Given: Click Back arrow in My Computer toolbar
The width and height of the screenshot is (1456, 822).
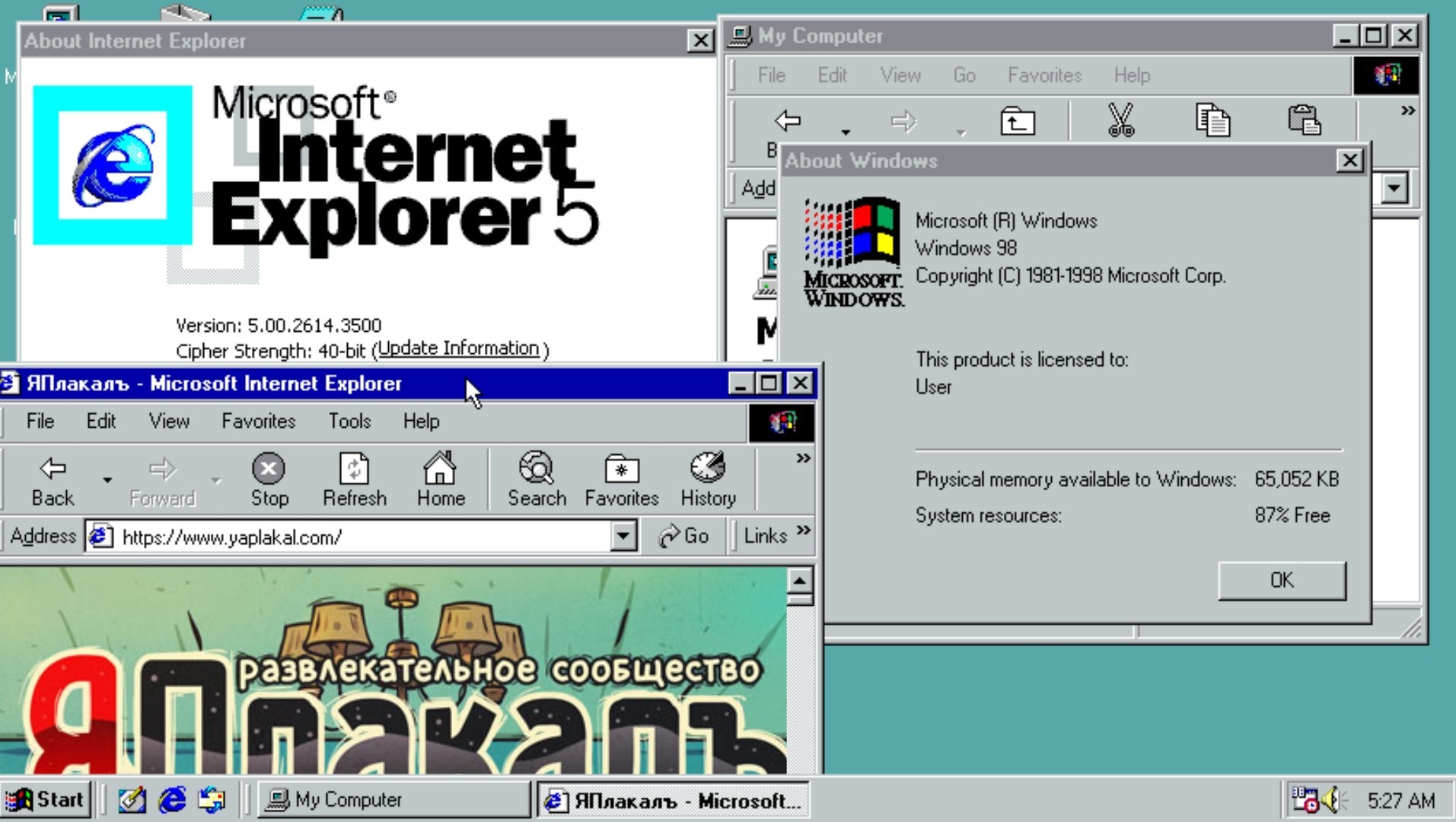Looking at the screenshot, I should point(788,120).
